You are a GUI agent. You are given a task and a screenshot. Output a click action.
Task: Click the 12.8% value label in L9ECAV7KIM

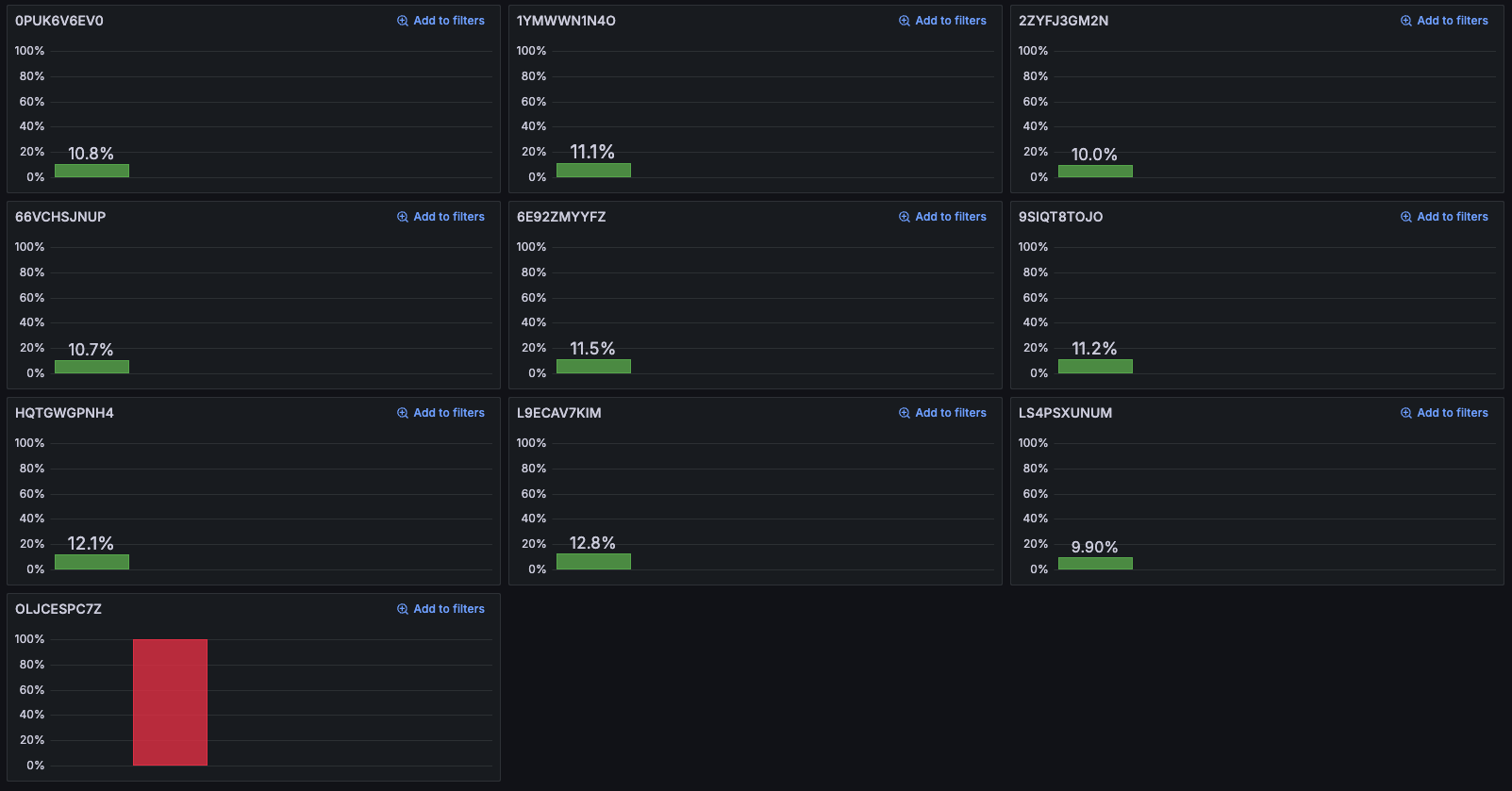coord(592,543)
